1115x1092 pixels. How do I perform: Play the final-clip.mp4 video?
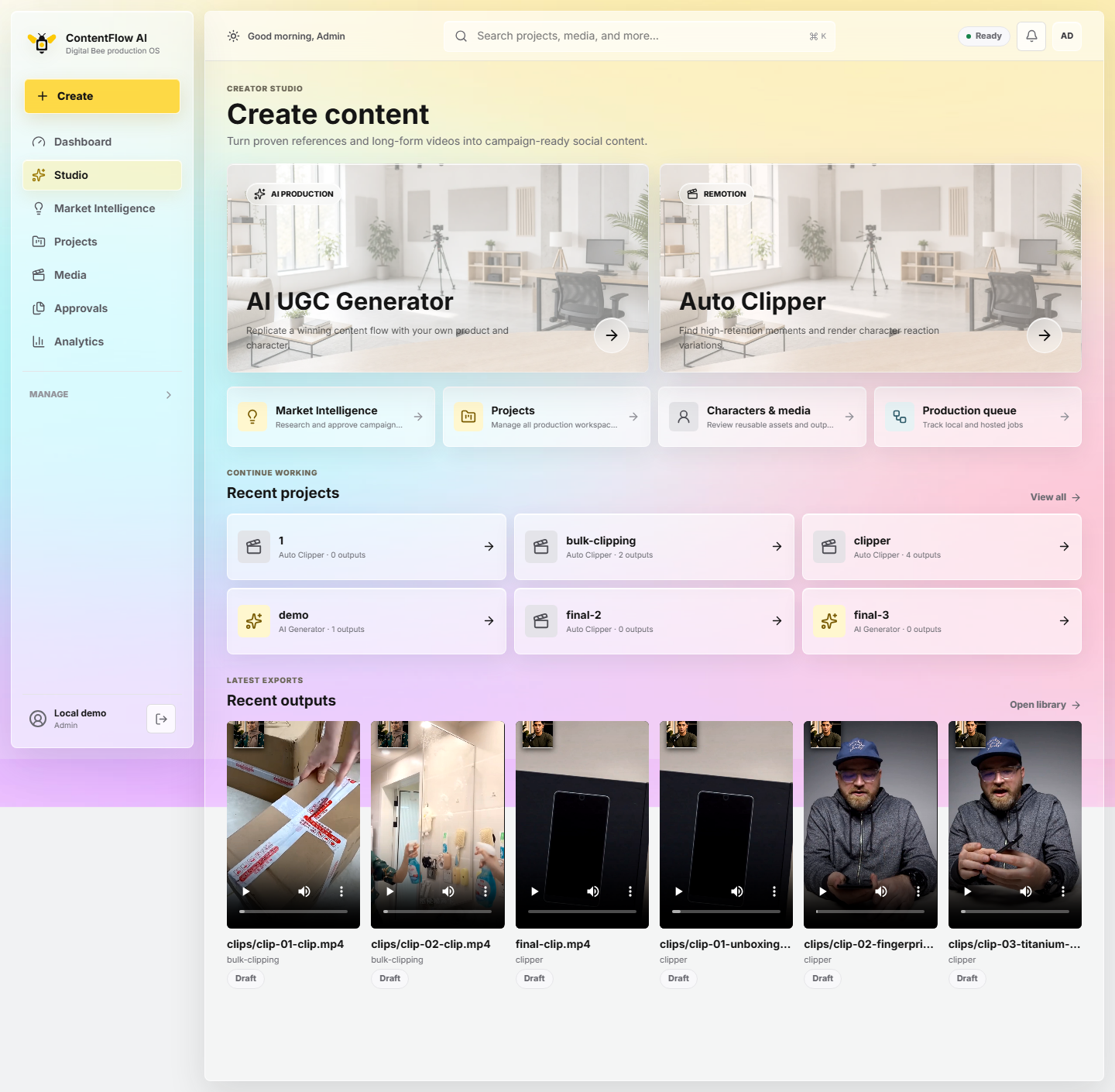[535, 891]
